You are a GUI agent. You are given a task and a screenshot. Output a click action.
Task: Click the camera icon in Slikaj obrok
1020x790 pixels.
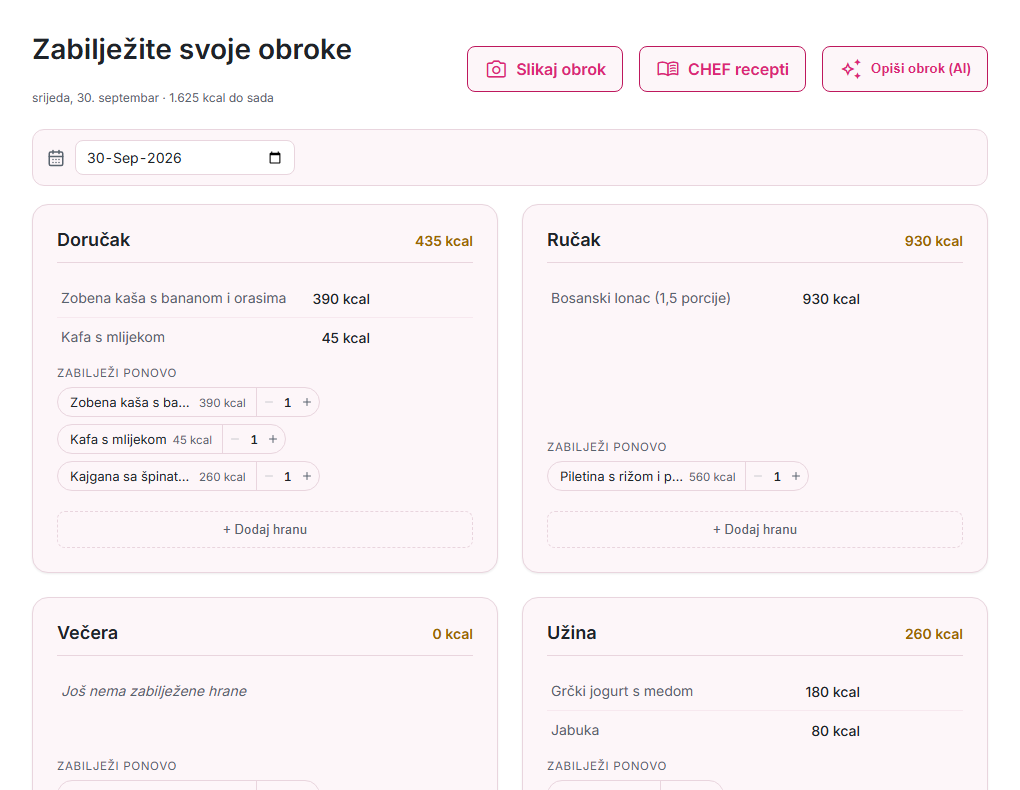point(496,69)
